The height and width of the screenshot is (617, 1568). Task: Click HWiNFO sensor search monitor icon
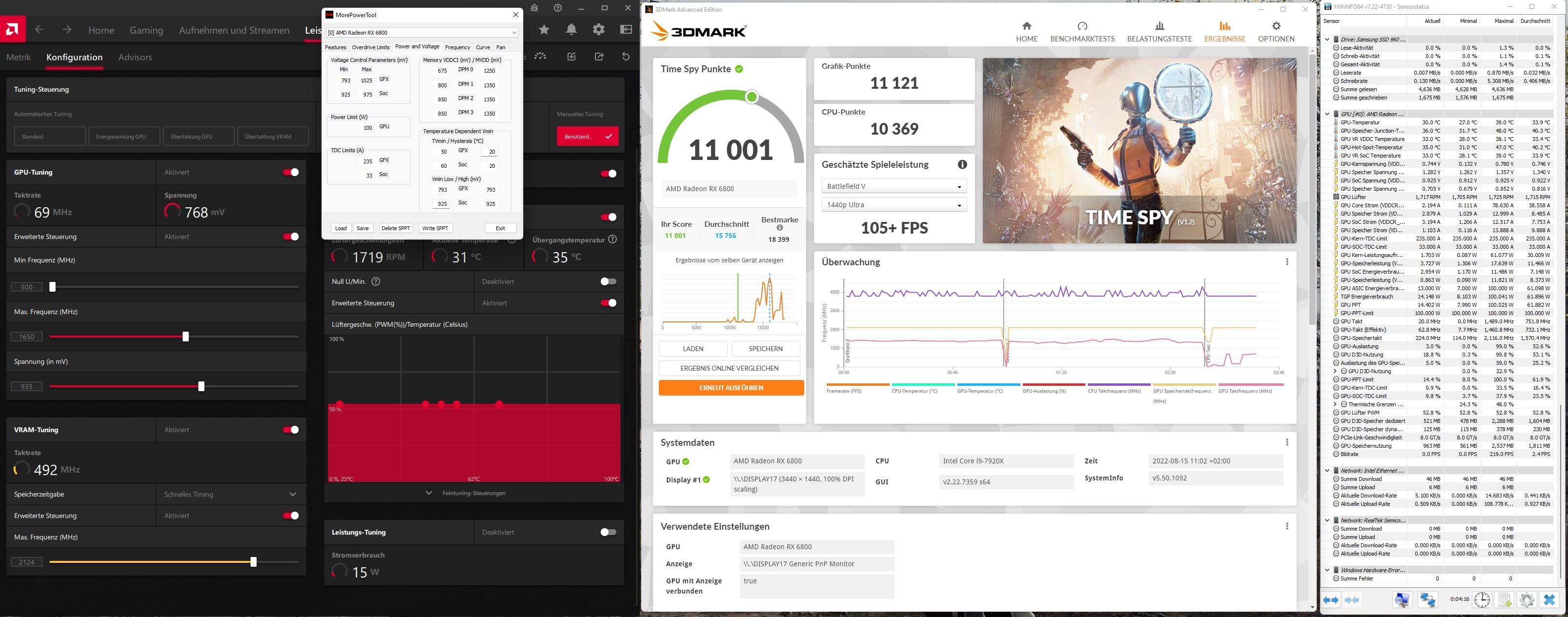[x=1403, y=600]
